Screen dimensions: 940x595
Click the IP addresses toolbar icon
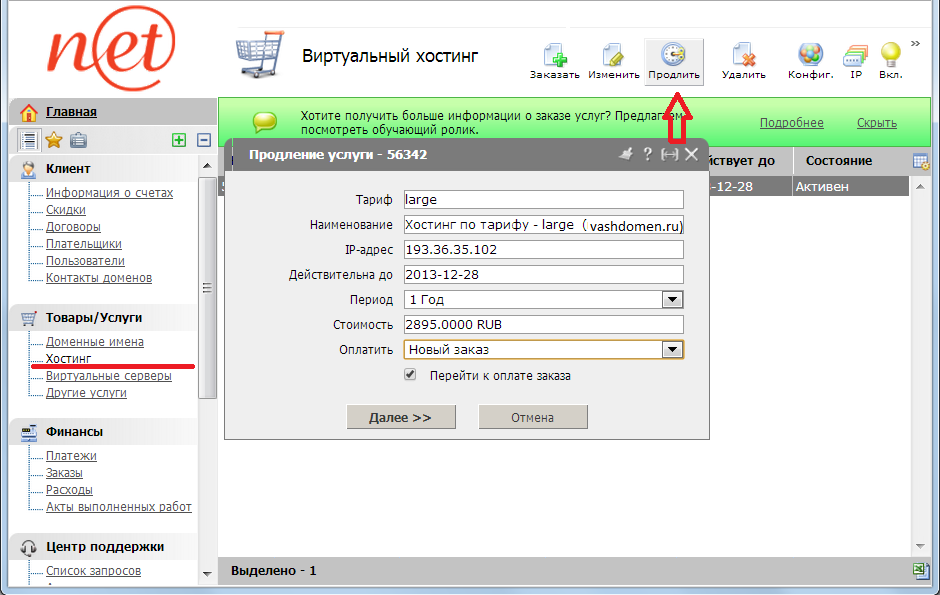pyautogui.click(x=856, y=58)
